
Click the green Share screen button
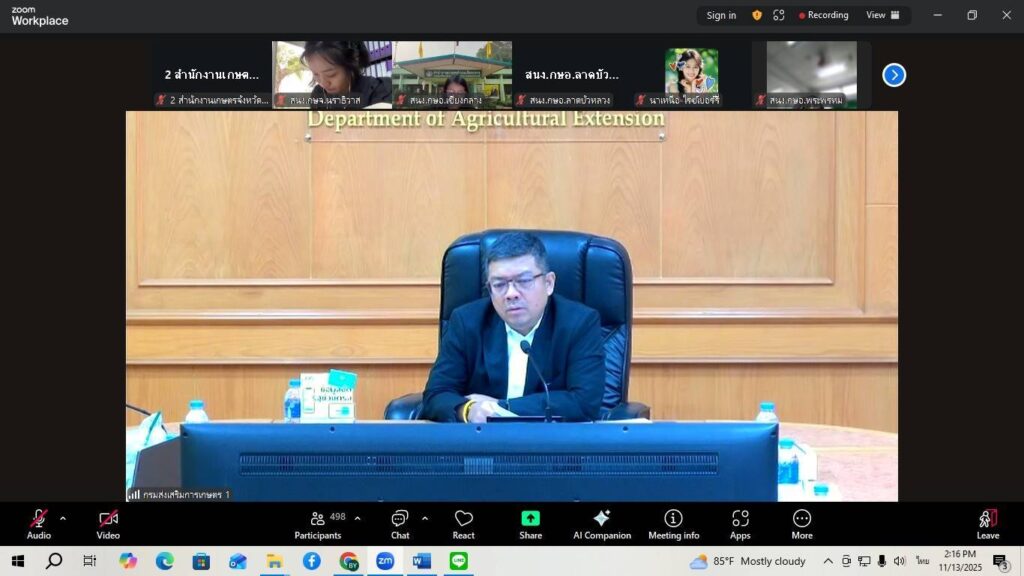click(530, 523)
